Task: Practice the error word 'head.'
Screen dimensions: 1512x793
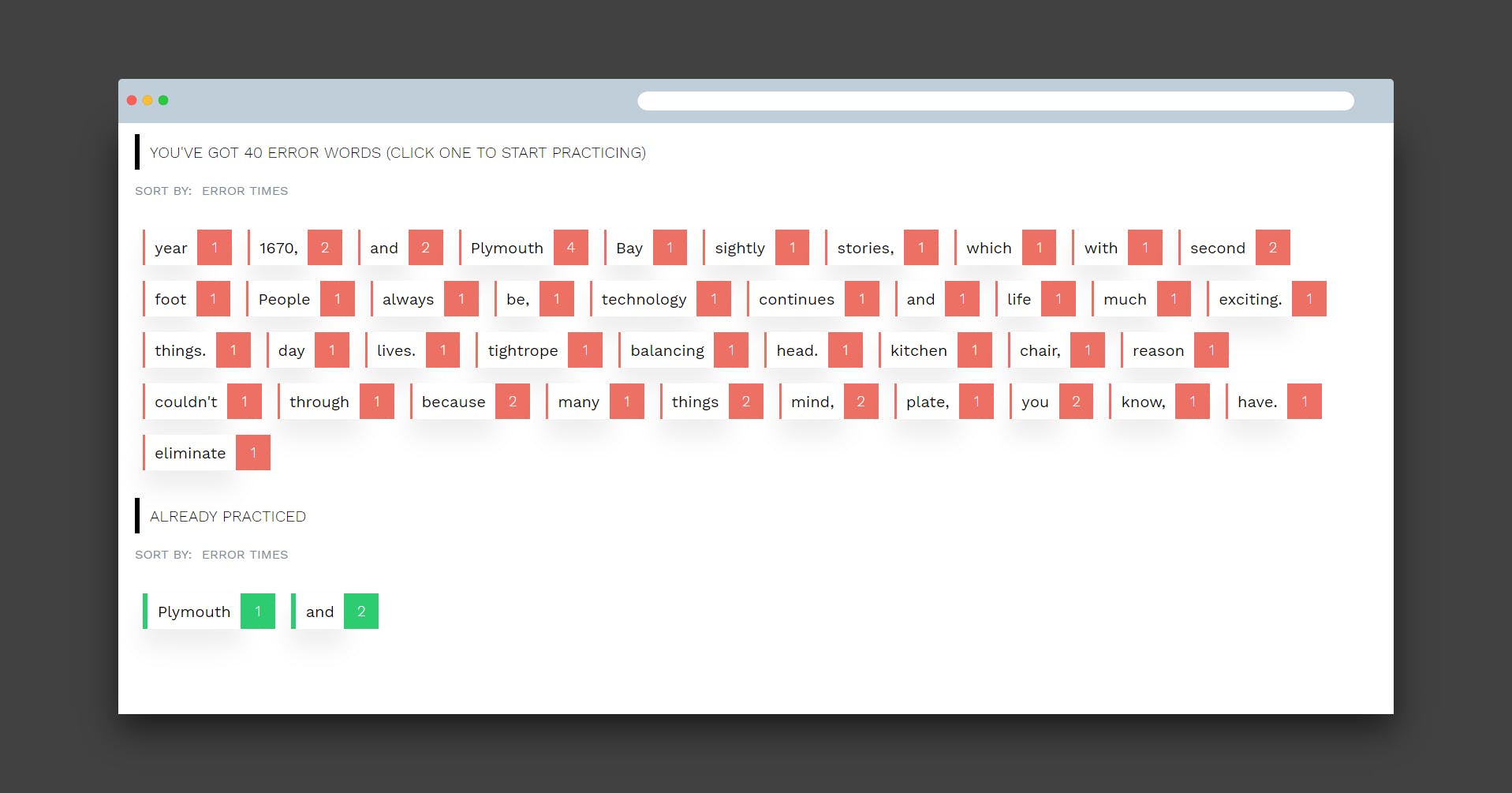Action: [813, 350]
